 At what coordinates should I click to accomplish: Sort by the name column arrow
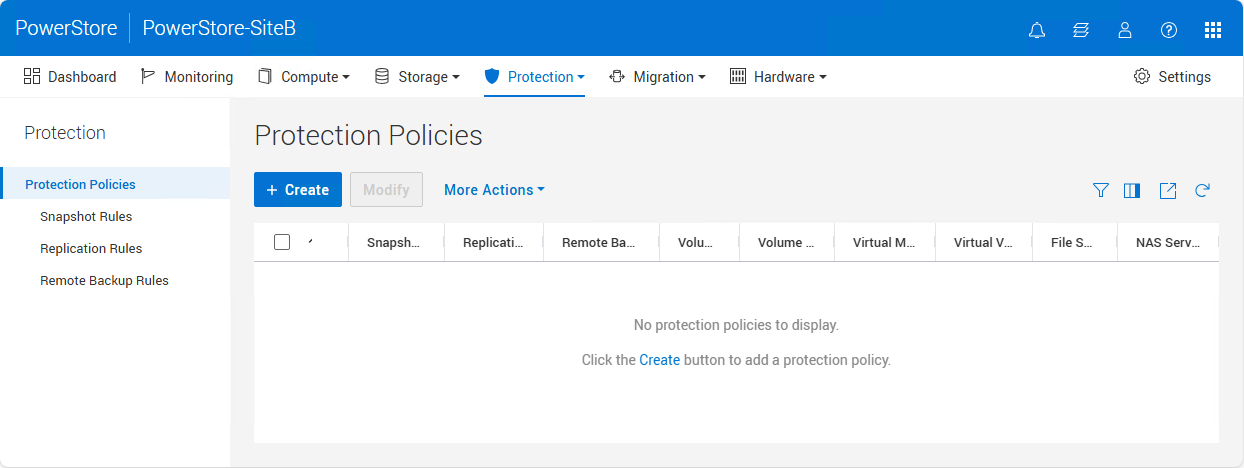pyautogui.click(x=310, y=242)
